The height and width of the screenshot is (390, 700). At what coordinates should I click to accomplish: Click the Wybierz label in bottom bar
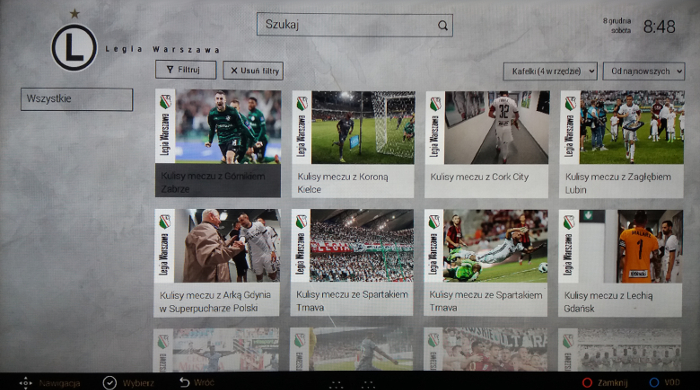[x=138, y=383]
